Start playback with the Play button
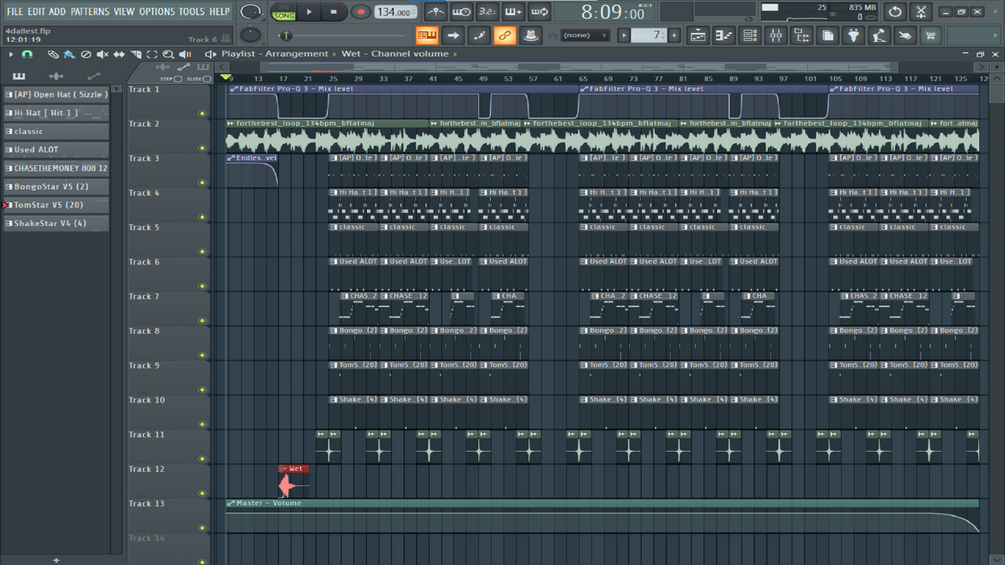The height and width of the screenshot is (565, 1005). 309,12
